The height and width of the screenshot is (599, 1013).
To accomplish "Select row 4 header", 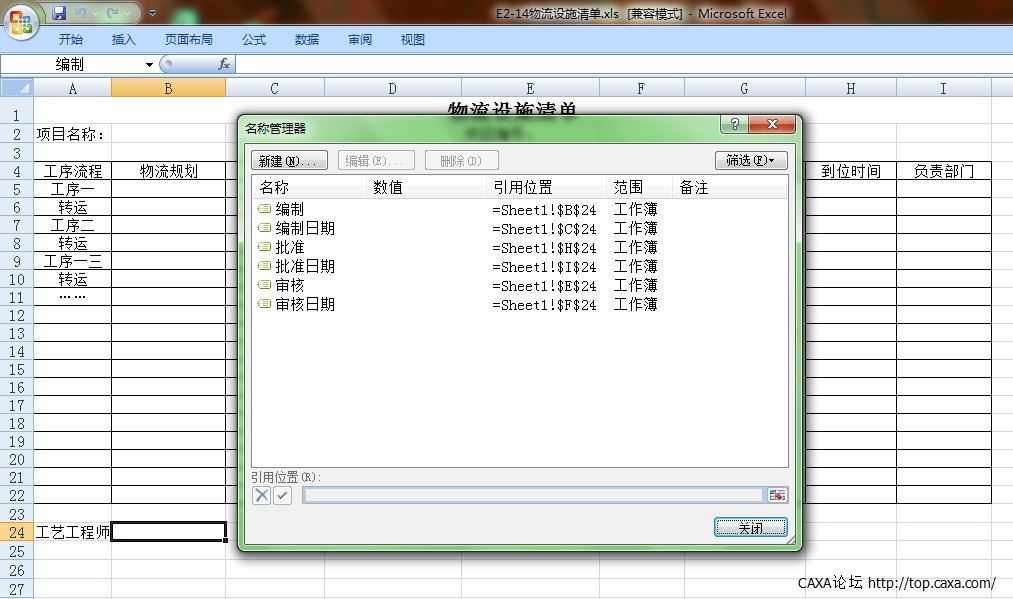I will pos(17,171).
